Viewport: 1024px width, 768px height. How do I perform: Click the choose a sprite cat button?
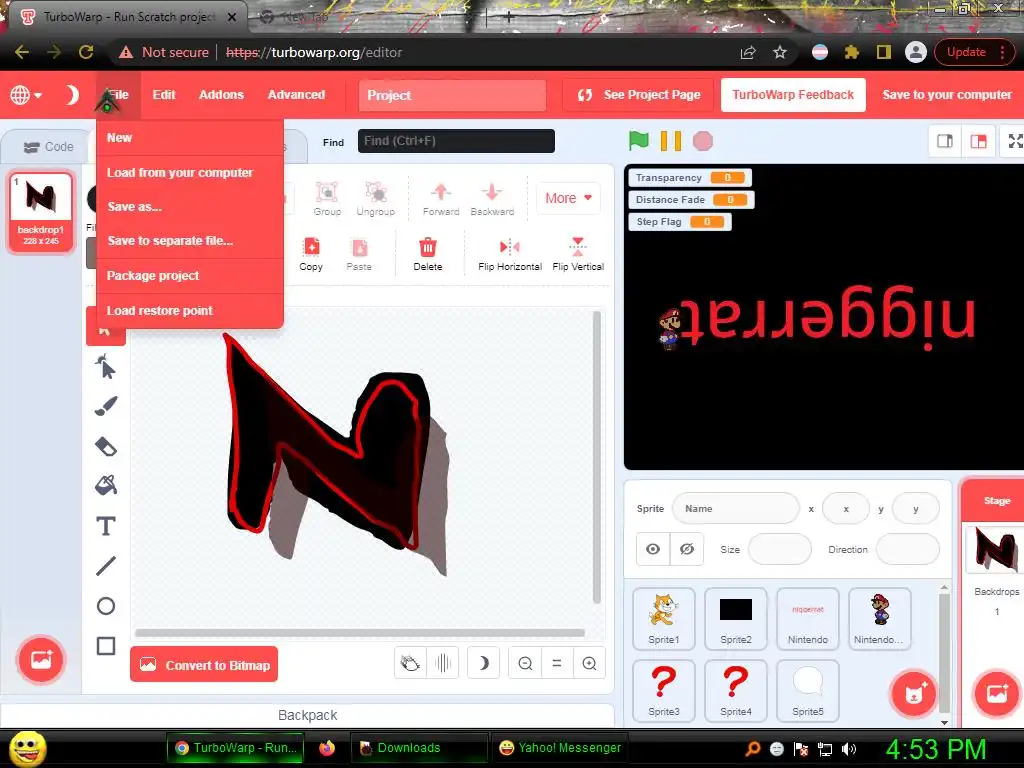(913, 694)
